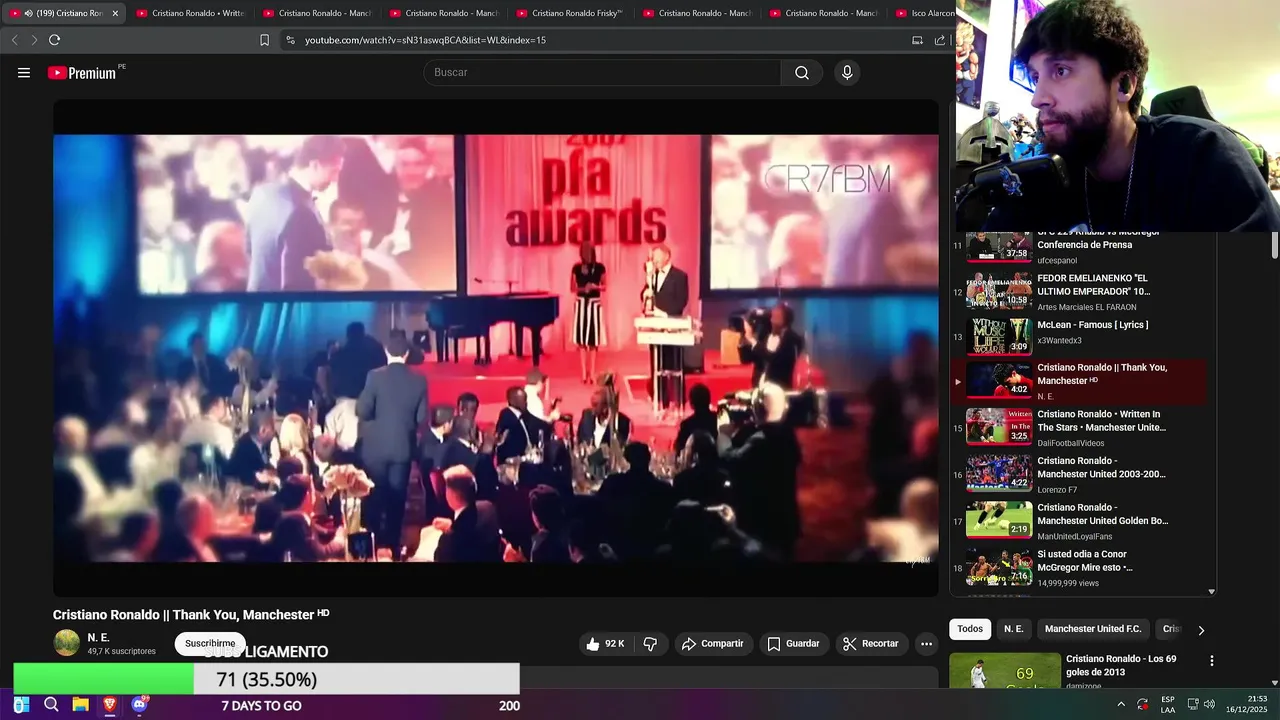1280x720 pixels.
Task: Show more filter chips with right chevron
Action: click(1201, 630)
